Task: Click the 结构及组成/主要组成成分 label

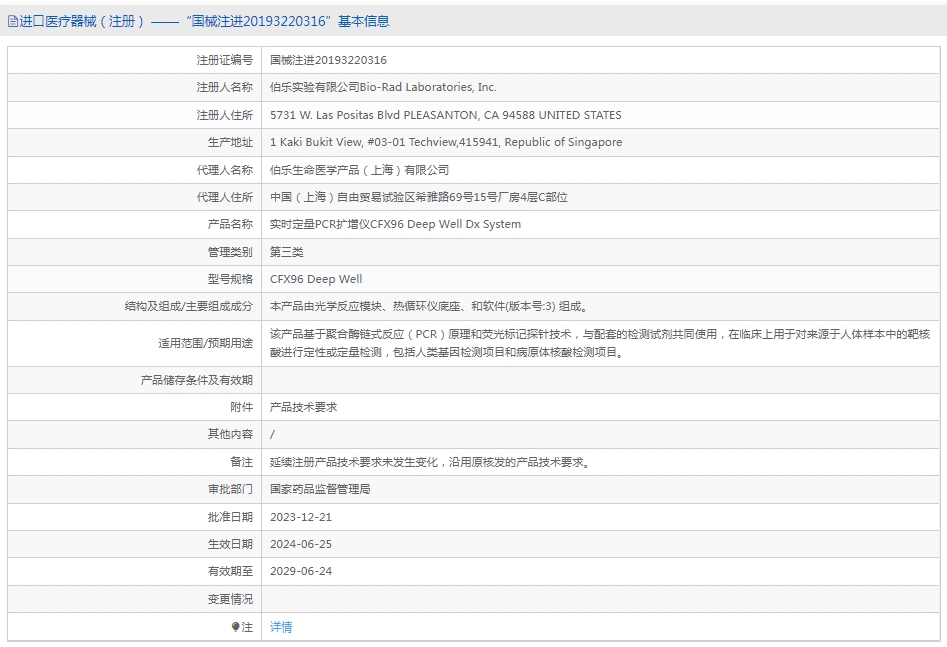Action: coord(188,306)
